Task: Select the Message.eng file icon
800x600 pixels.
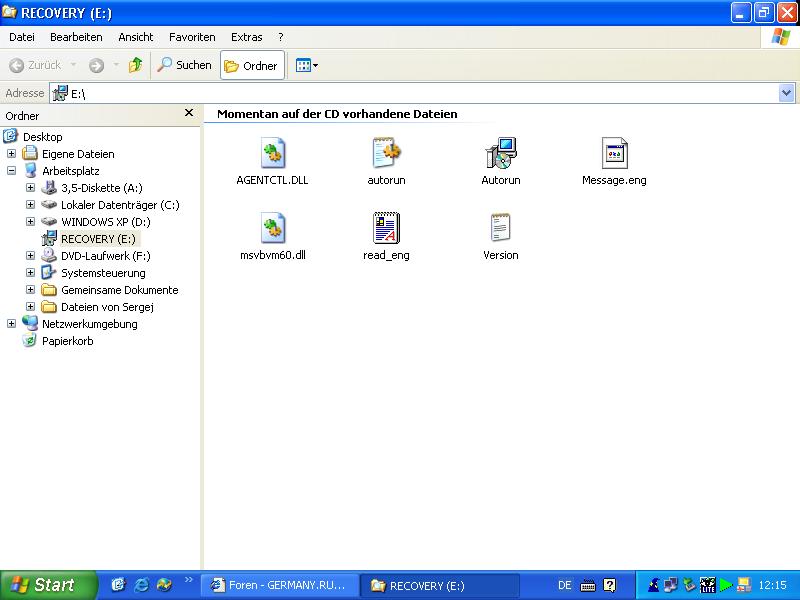Action: [x=614, y=154]
